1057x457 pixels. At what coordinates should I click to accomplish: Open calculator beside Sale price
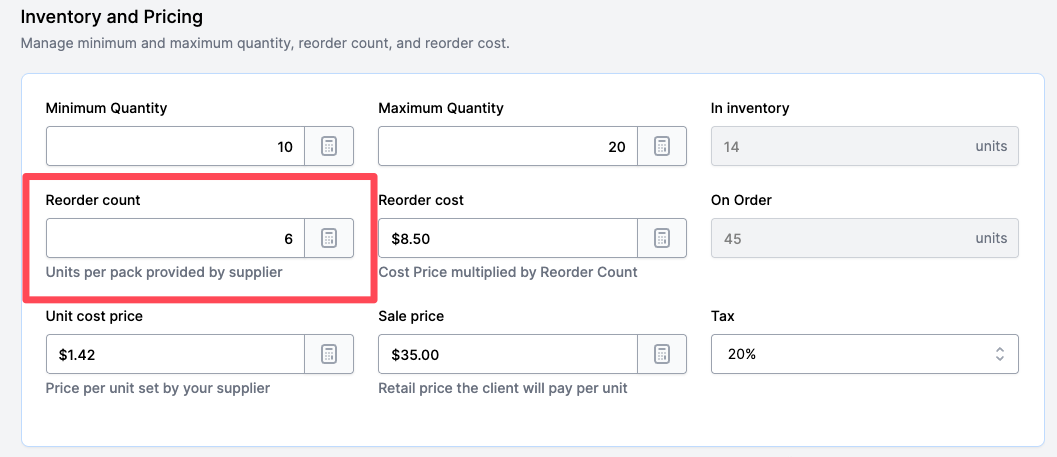[661, 355]
